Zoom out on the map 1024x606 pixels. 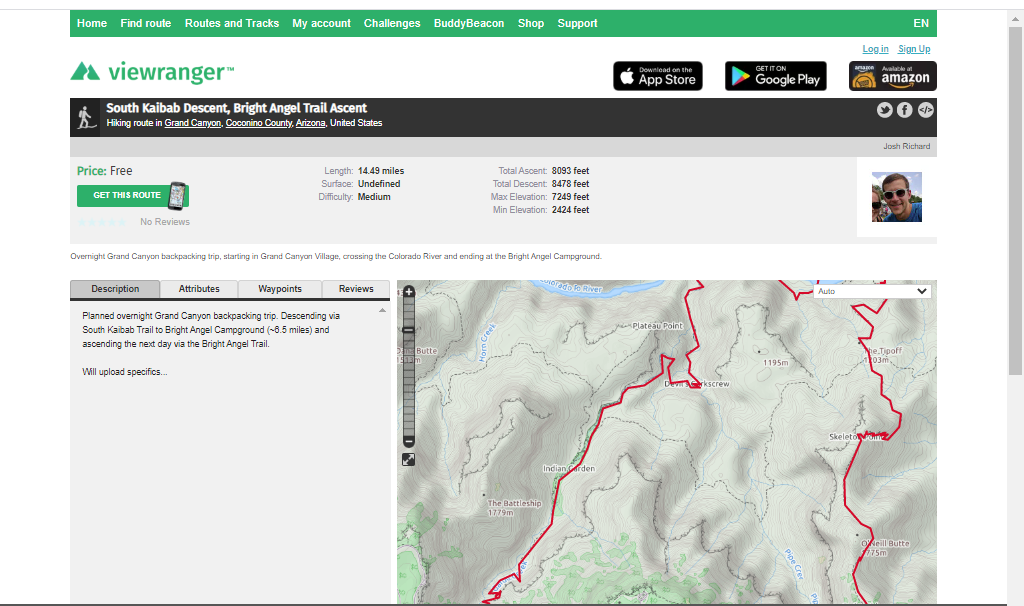pos(409,441)
